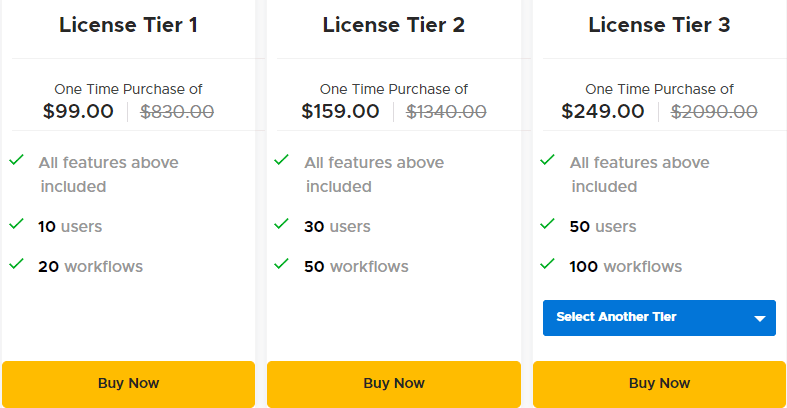Click Tier 1 'All features above included' checkmark
Viewport: 787px width, 408px height.
click(16, 160)
